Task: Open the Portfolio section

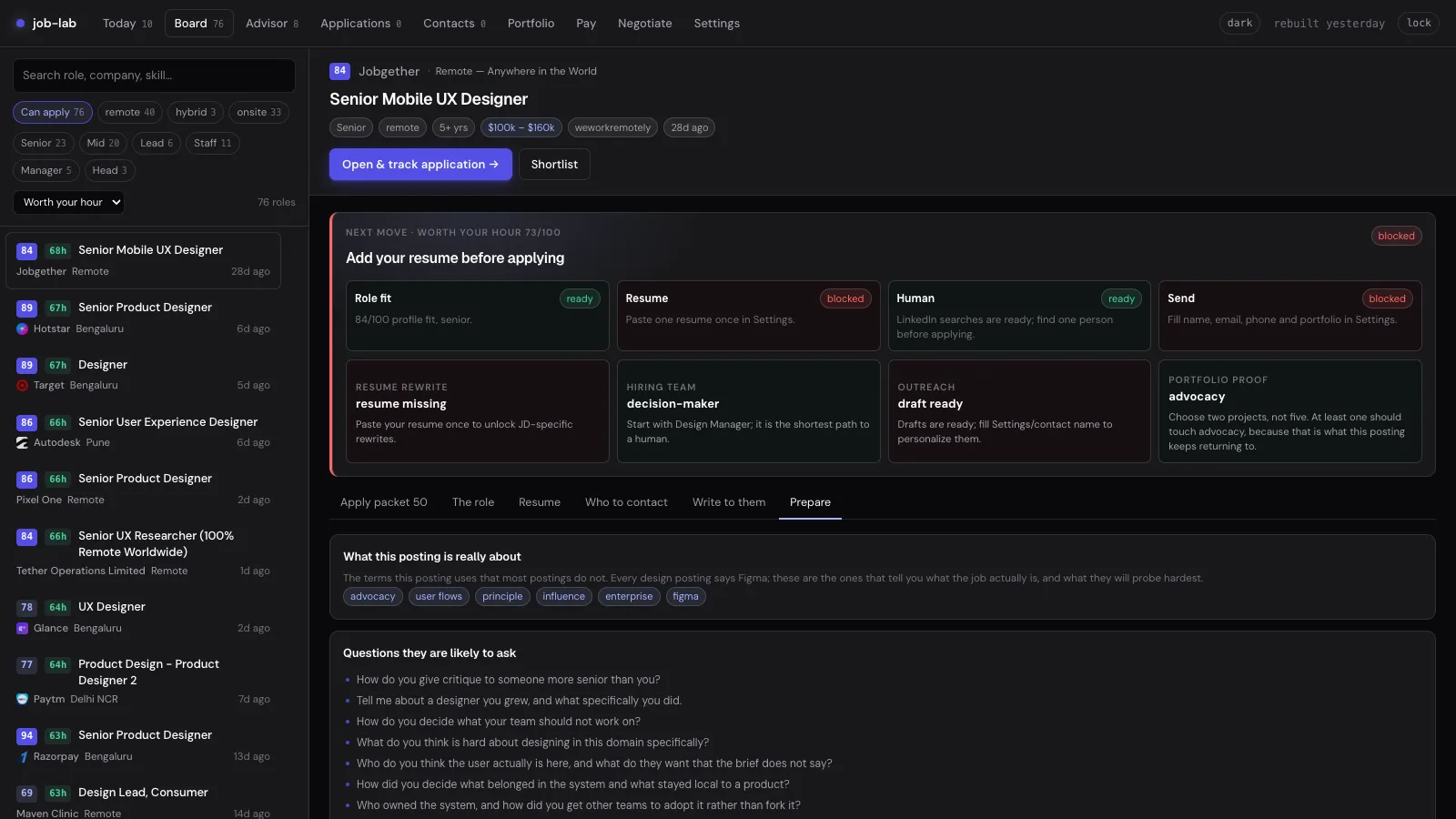Action: (531, 24)
